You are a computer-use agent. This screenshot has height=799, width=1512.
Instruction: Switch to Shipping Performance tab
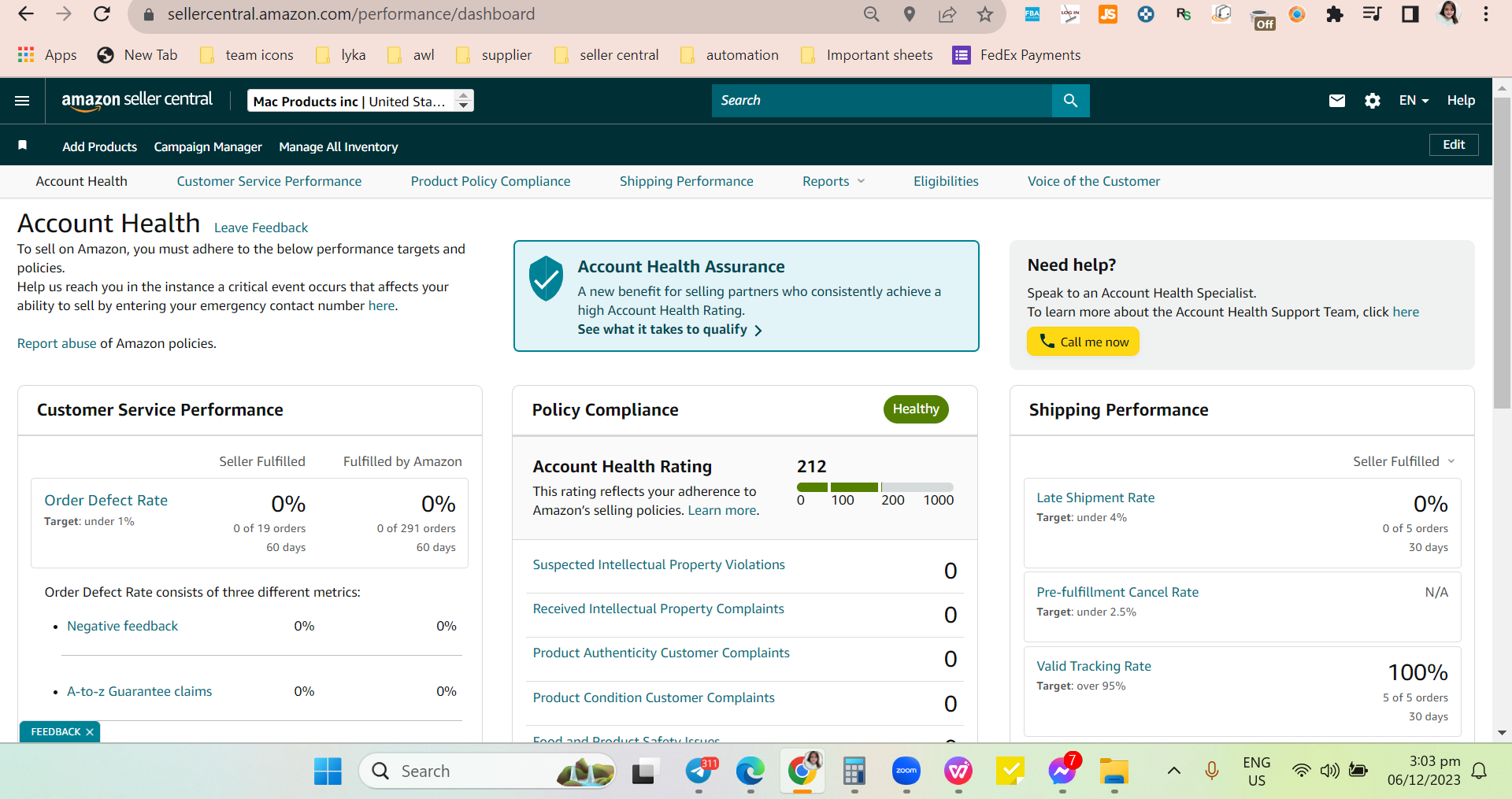pyautogui.click(x=687, y=181)
